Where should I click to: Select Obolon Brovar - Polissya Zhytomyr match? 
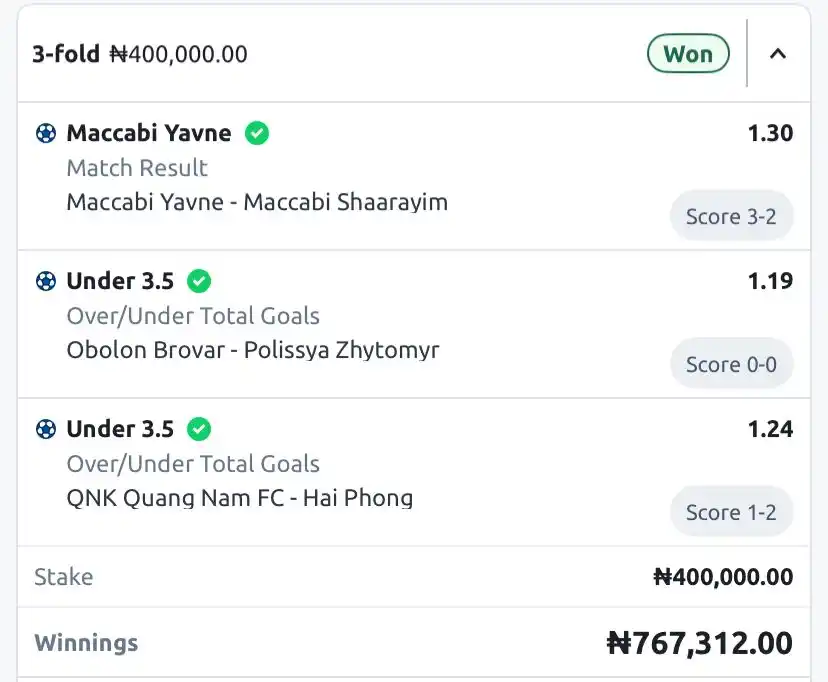click(x=253, y=350)
